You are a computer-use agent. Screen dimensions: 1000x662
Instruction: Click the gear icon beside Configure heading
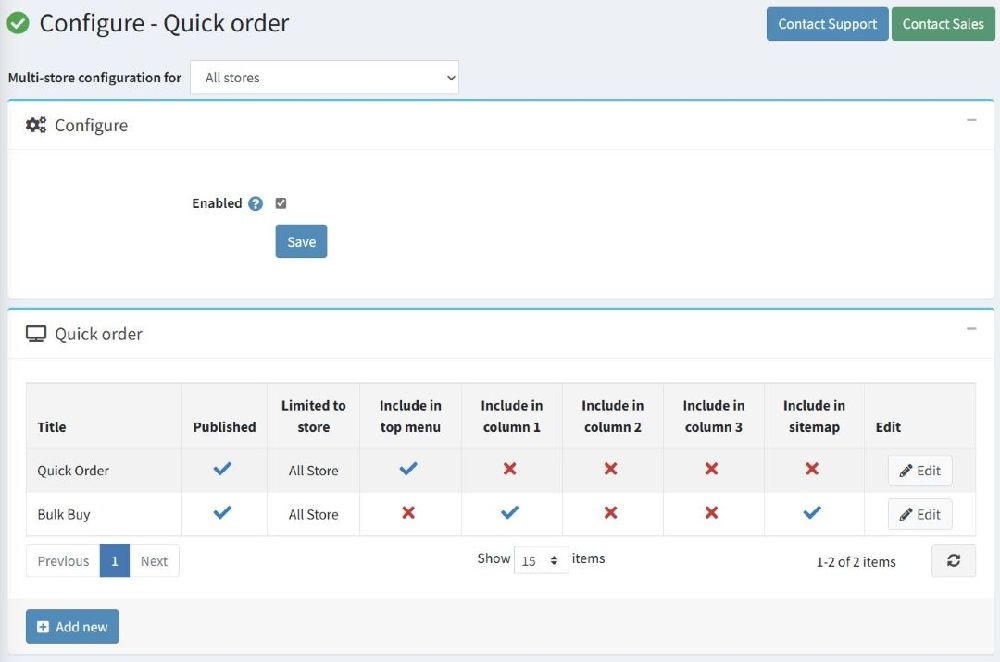(35, 125)
